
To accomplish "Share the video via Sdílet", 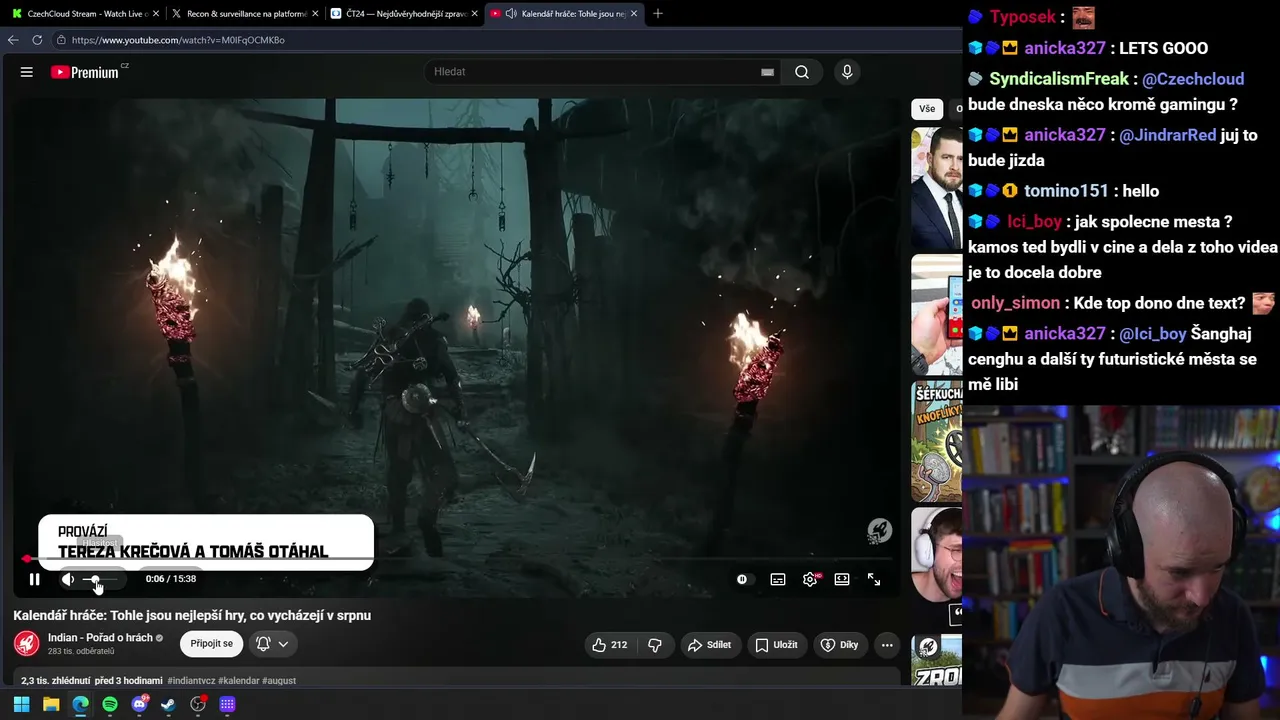I will coord(710,645).
